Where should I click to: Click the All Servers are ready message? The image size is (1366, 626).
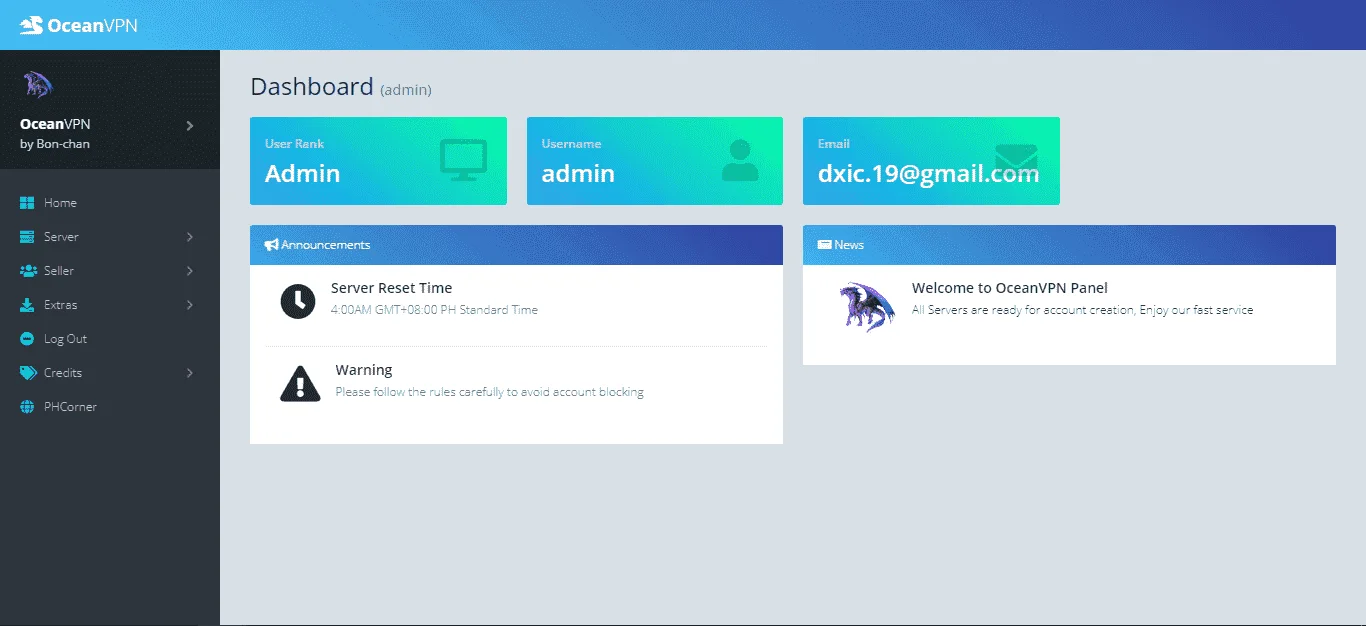(x=1083, y=310)
